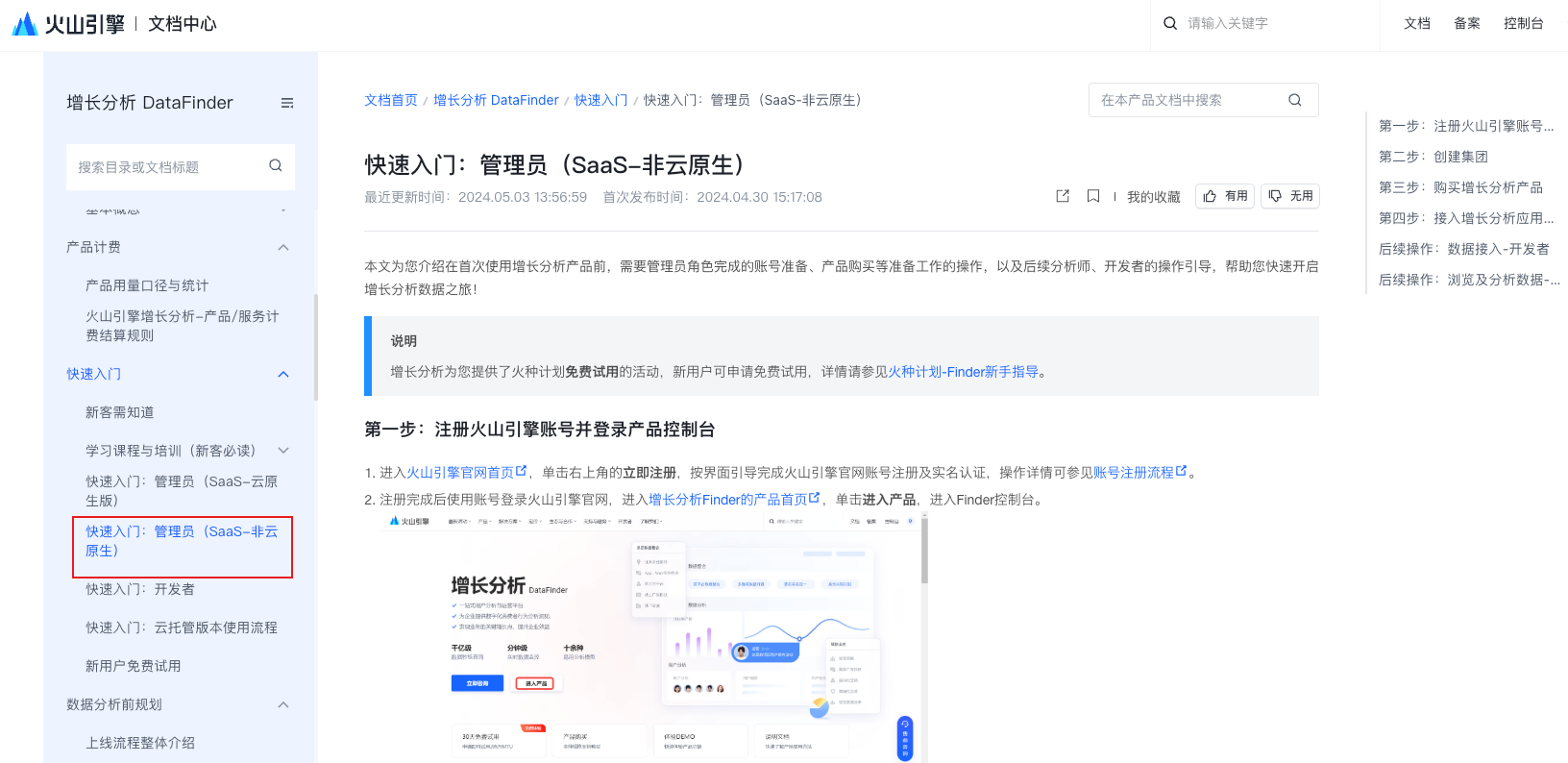
Task: Click the sidebar vertical scrollbar
Action: pos(316,347)
